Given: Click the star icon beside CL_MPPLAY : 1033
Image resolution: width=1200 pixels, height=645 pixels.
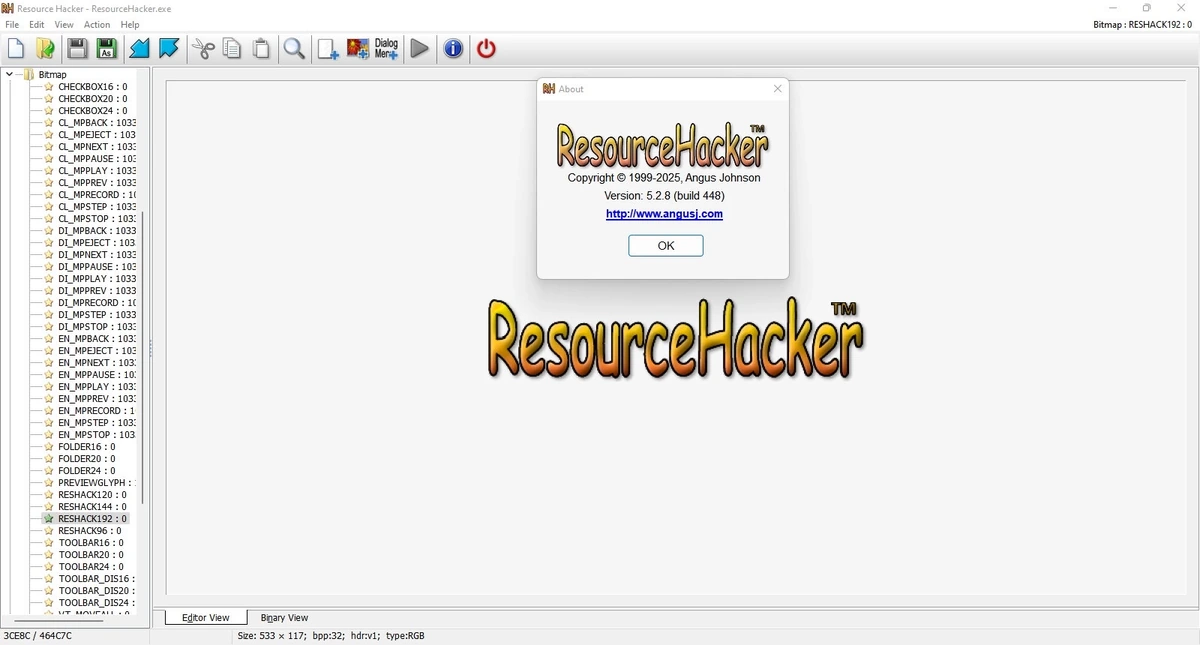Looking at the screenshot, I should coord(48,171).
